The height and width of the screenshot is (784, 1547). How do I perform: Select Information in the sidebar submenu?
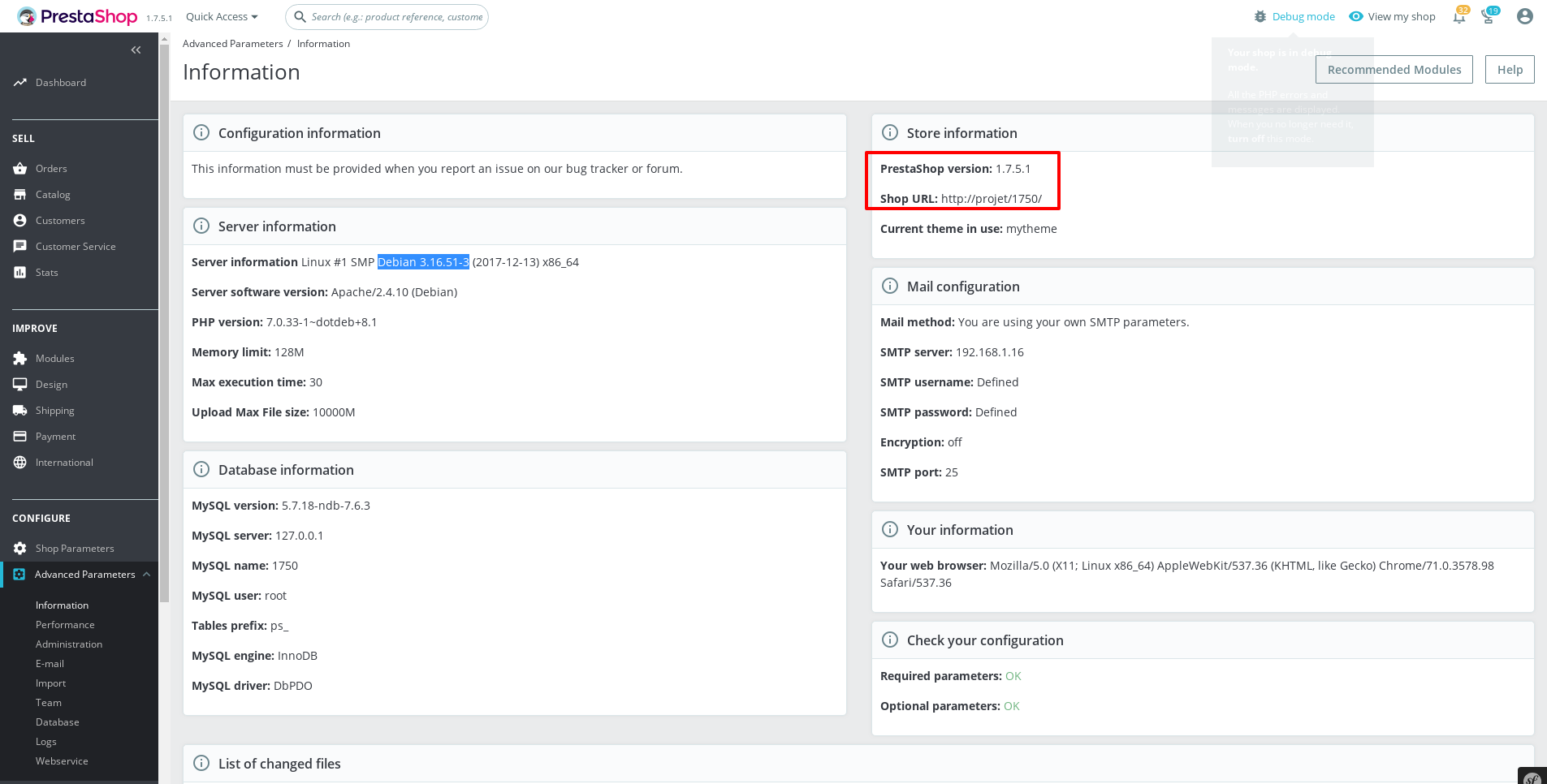(x=62, y=605)
